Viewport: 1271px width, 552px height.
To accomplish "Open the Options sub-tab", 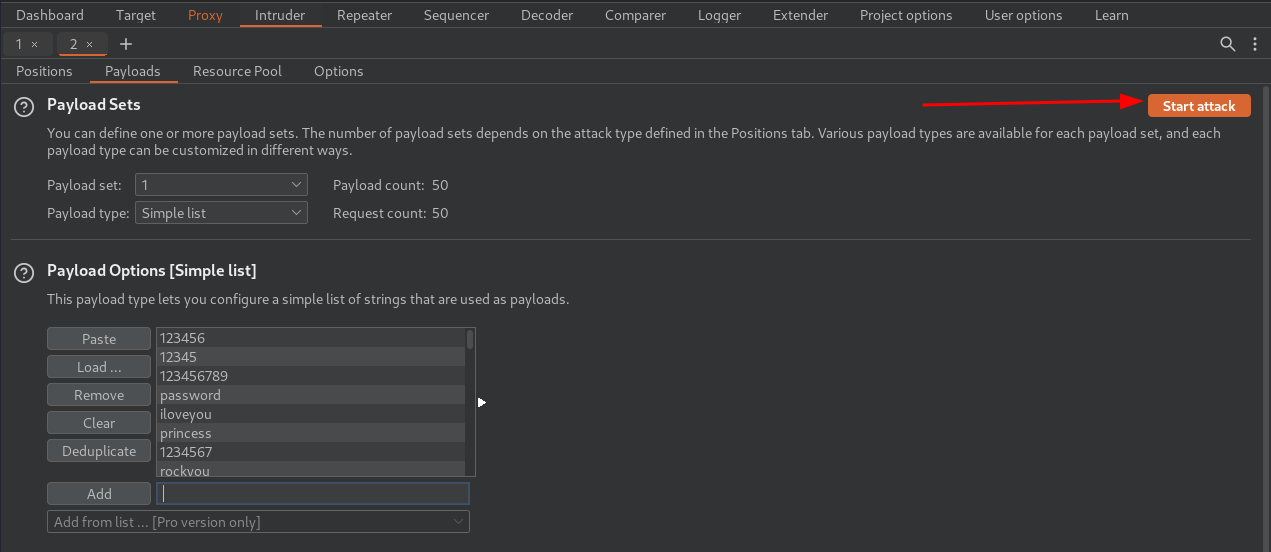I will tap(338, 71).
